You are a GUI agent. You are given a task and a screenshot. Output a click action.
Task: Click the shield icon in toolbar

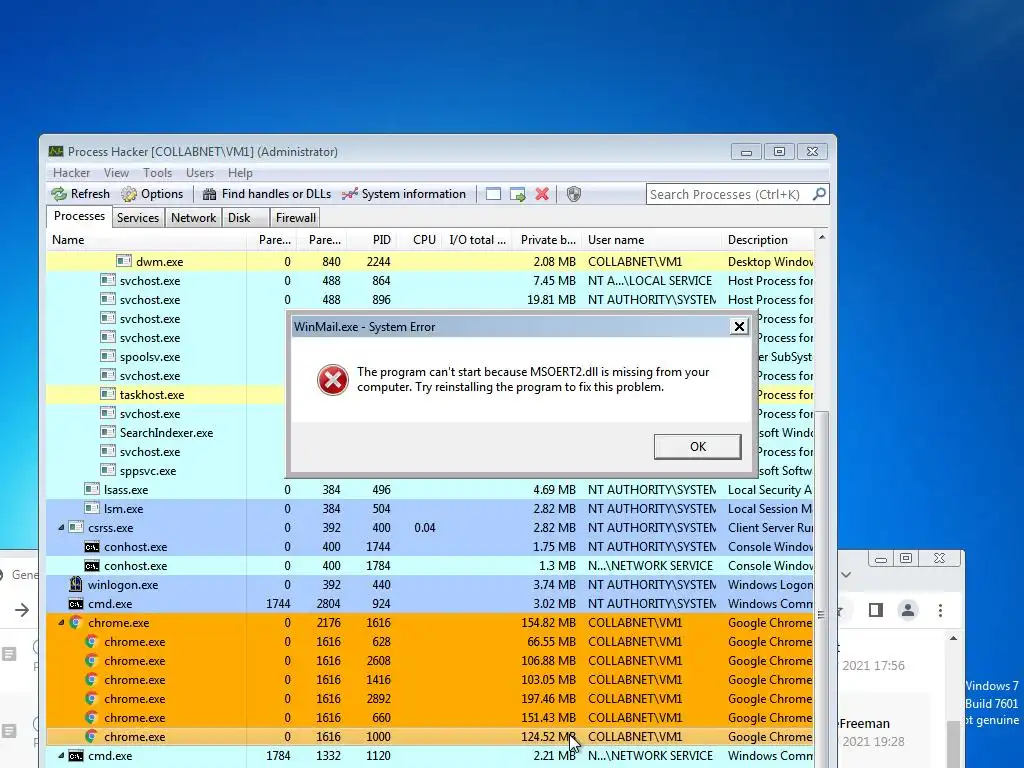click(574, 194)
